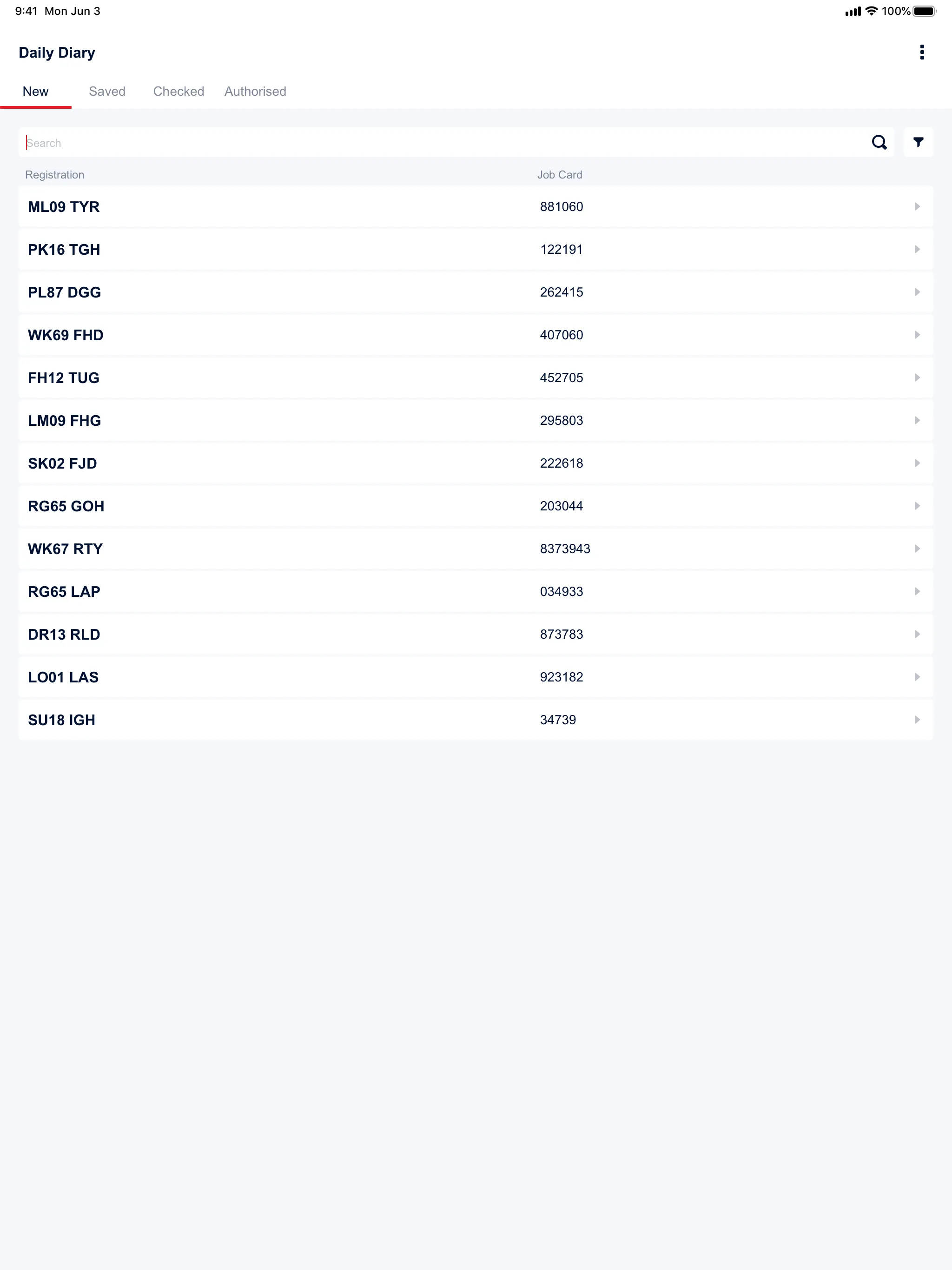Viewport: 952px width, 1270px height.
Task: Select registration row for RG65 LAP
Action: [x=476, y=591]
